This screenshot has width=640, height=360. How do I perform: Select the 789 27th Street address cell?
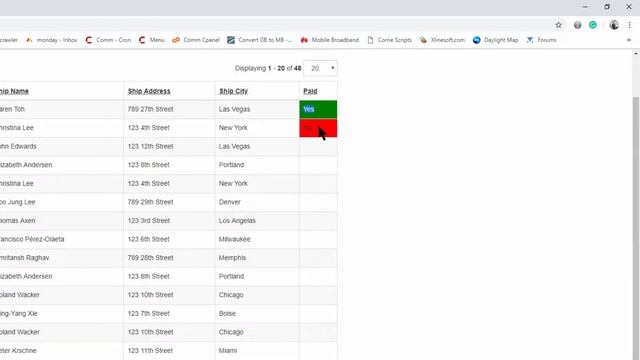pos(169,109)
